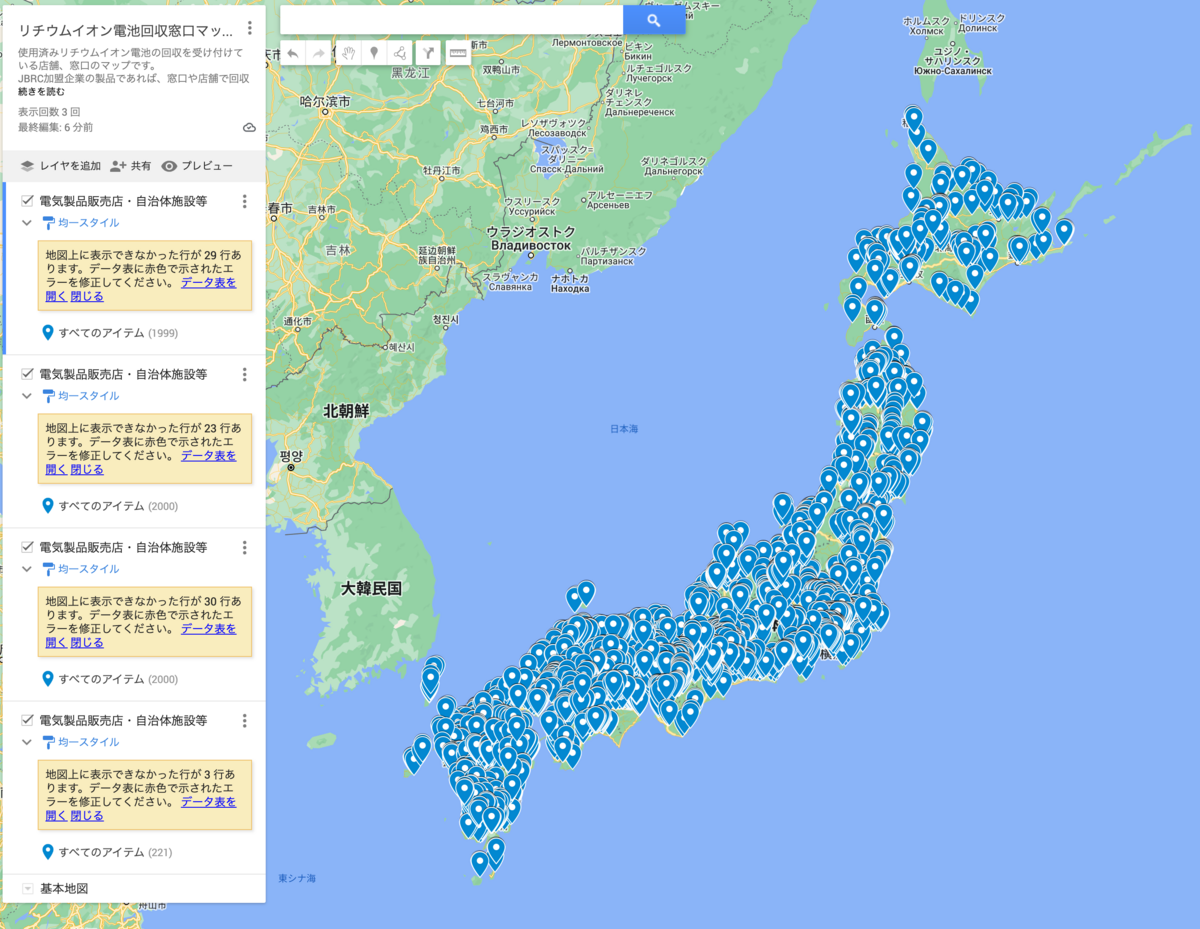Open the three-dot menu of the 29-row-error layer

point(245,201)
